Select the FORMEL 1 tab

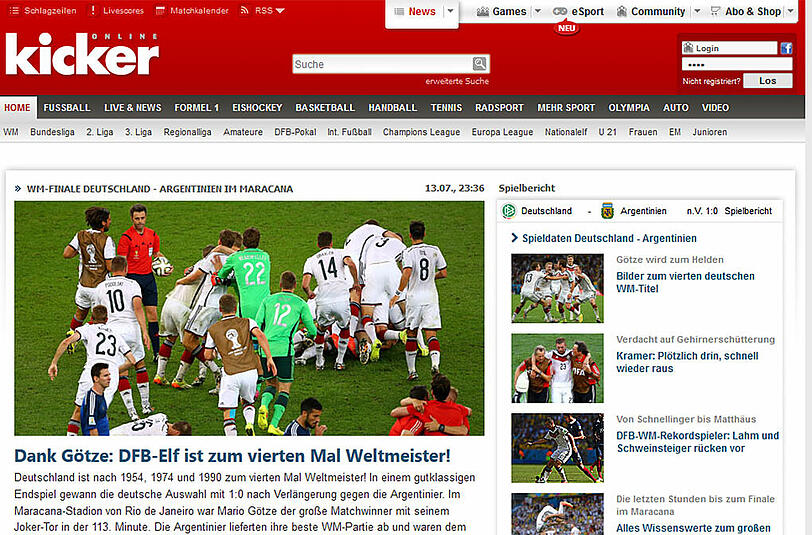click(x=197, y=108)
